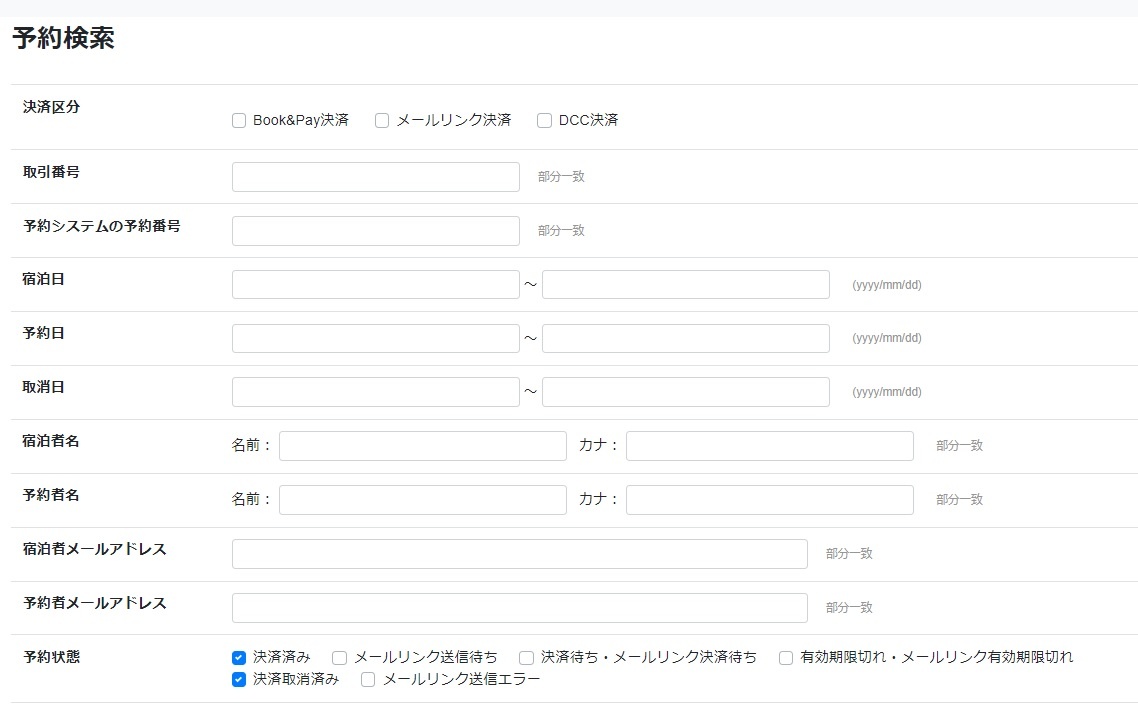Check the メールリンク決済 checkbox
Screen dimensions: 1138x705
382,121
